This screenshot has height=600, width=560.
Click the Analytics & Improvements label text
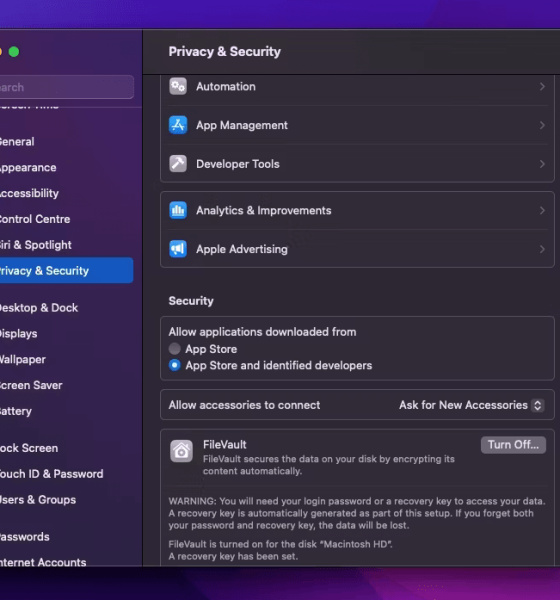(x=264, y=210)
